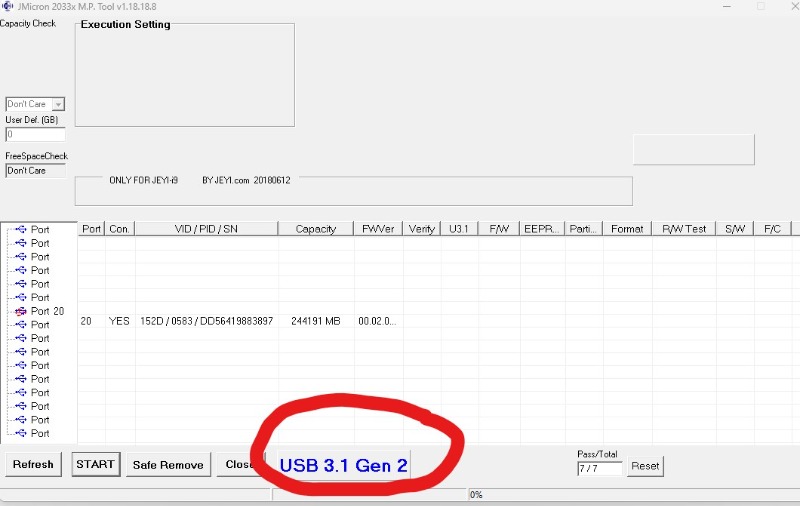Select the Port 20 tree entry
Image resolution: width=800 pixels, height=506 pixels.
coord(47,311)
